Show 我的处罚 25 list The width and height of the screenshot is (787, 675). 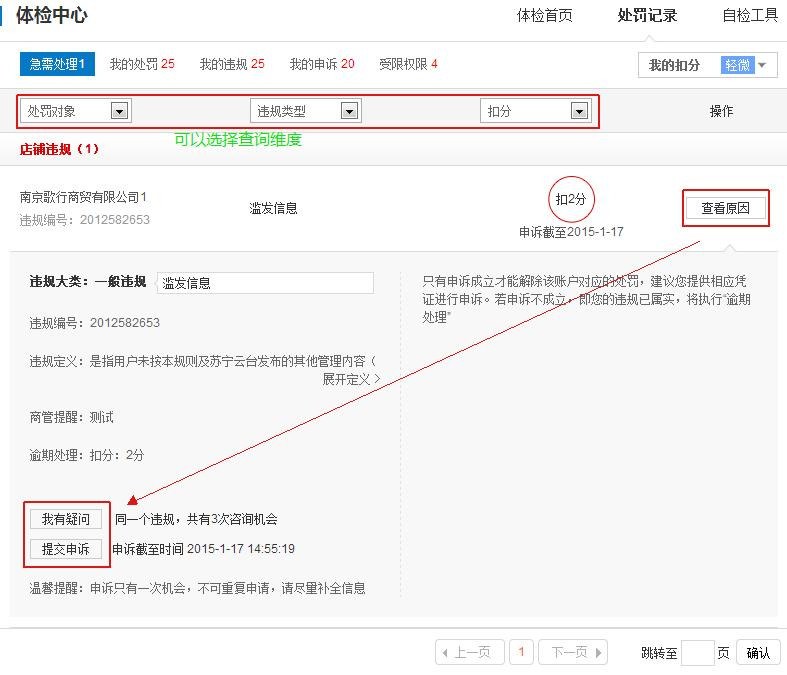(142, 64)
